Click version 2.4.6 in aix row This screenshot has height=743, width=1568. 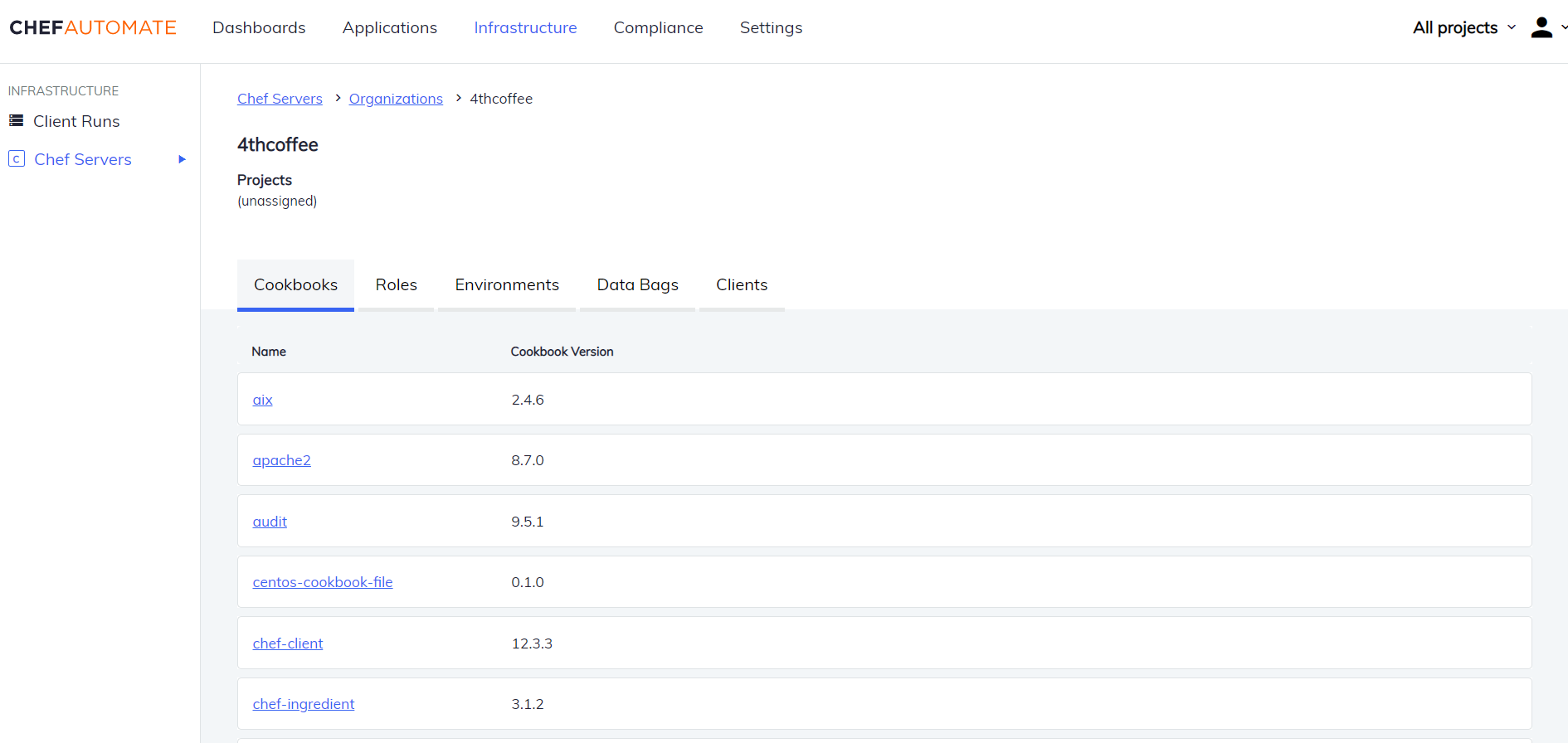tap(528, 400)
